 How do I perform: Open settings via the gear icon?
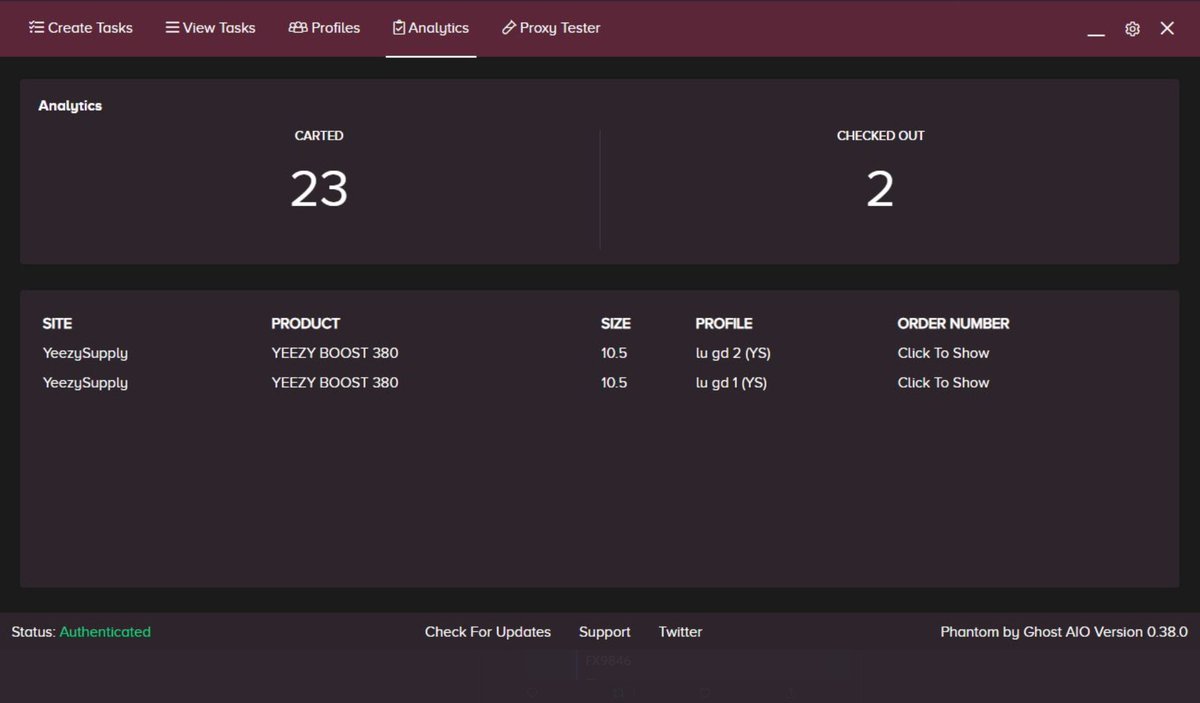click(1132, 29)
